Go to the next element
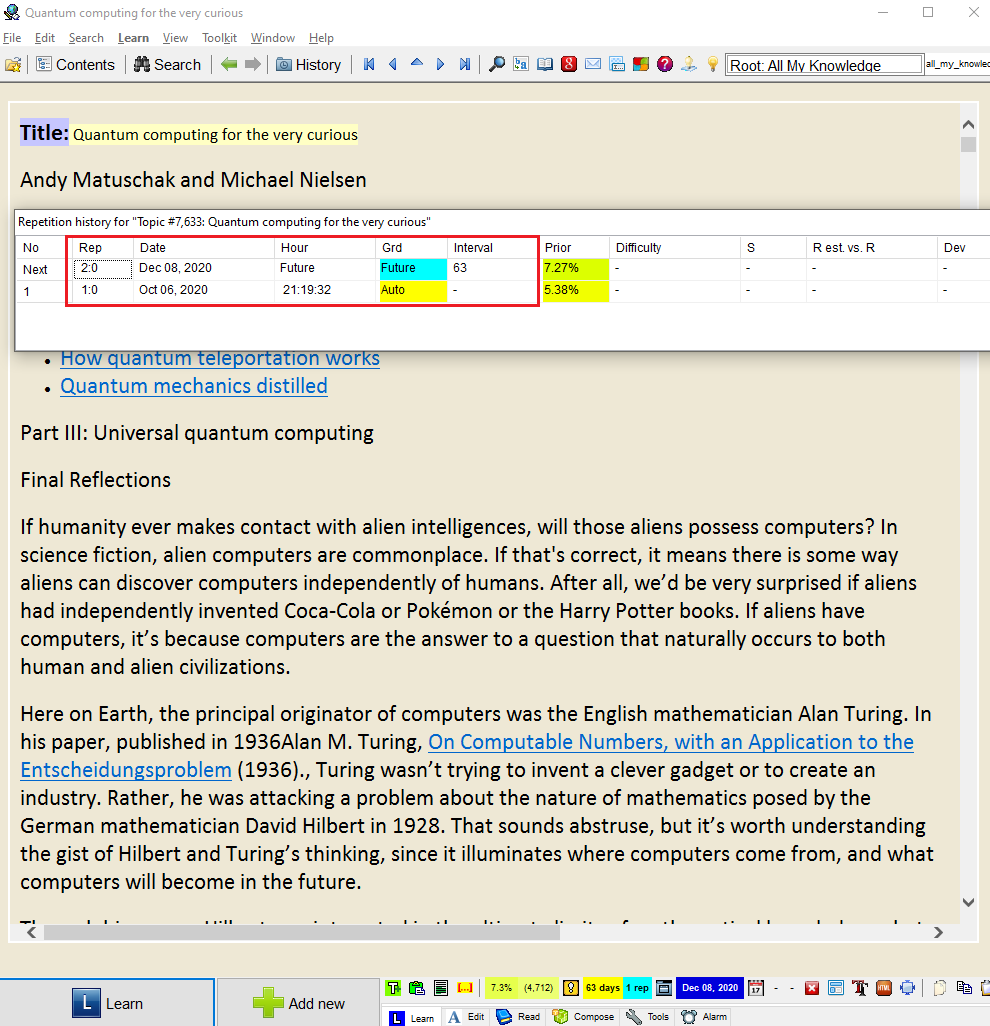Image resolution: width=990 pixels, height=1026 pixels. (x=440, y=64)
